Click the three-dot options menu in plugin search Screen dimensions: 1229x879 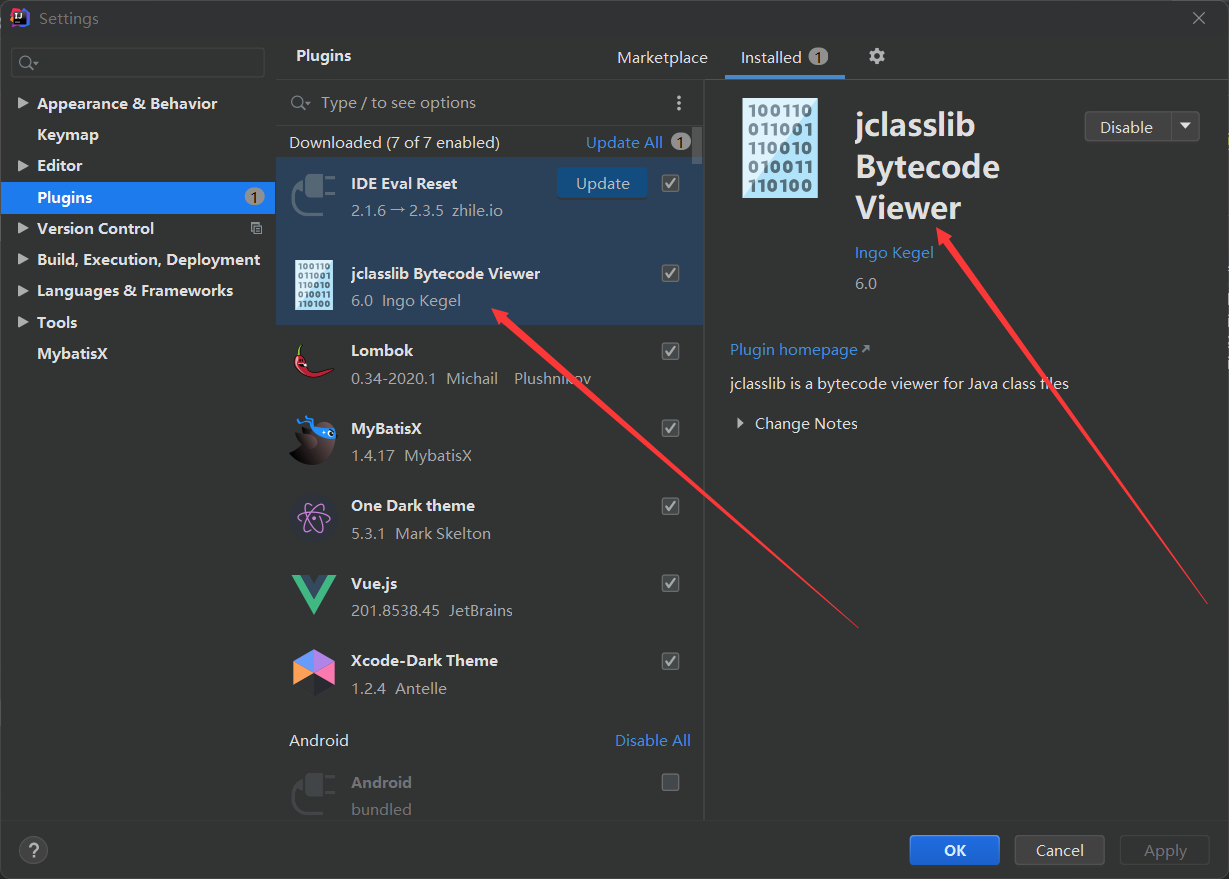[679, 103]
